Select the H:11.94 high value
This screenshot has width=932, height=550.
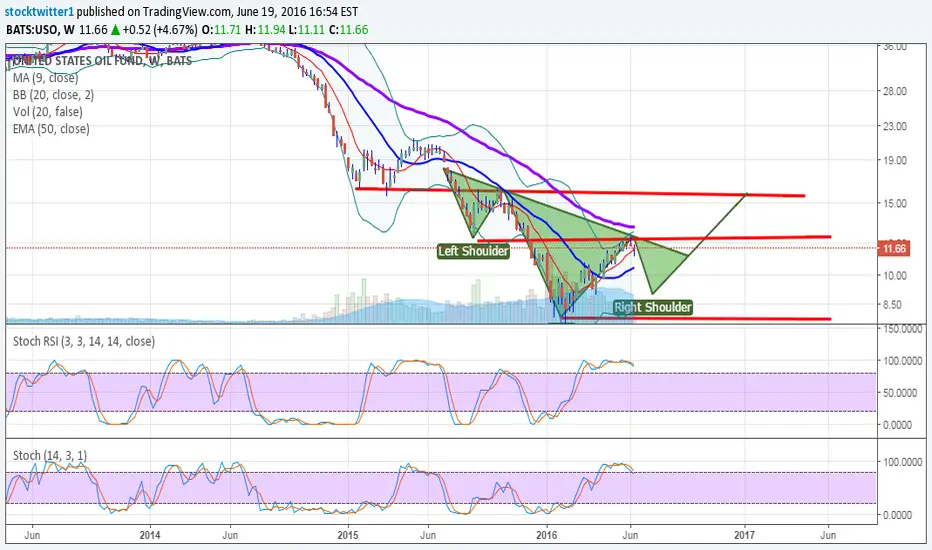(265, 29)
